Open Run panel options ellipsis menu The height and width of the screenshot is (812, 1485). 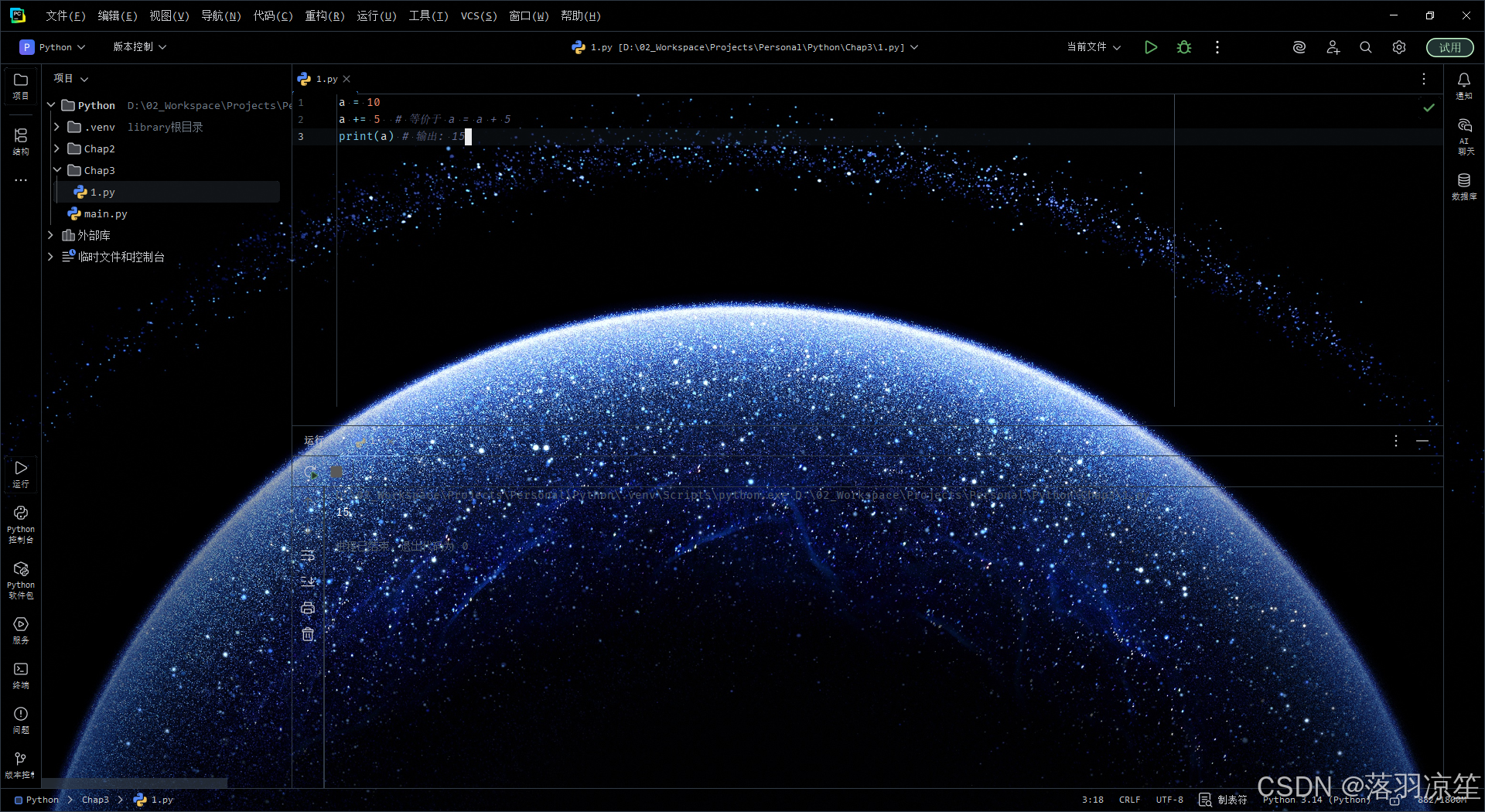click(1396, 441)
